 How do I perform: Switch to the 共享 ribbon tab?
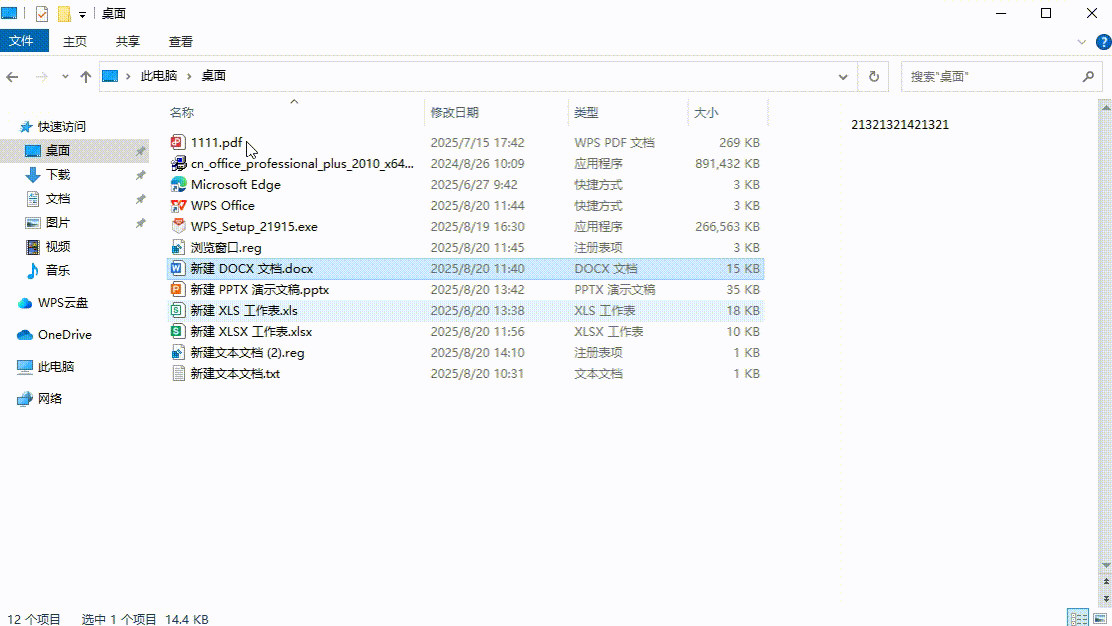pos(128,42)
